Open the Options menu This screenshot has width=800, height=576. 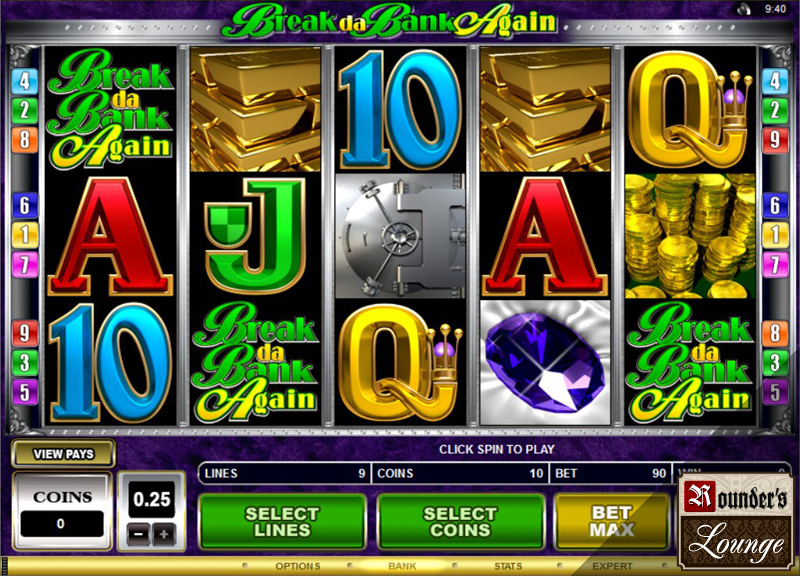tap(298, 566)
